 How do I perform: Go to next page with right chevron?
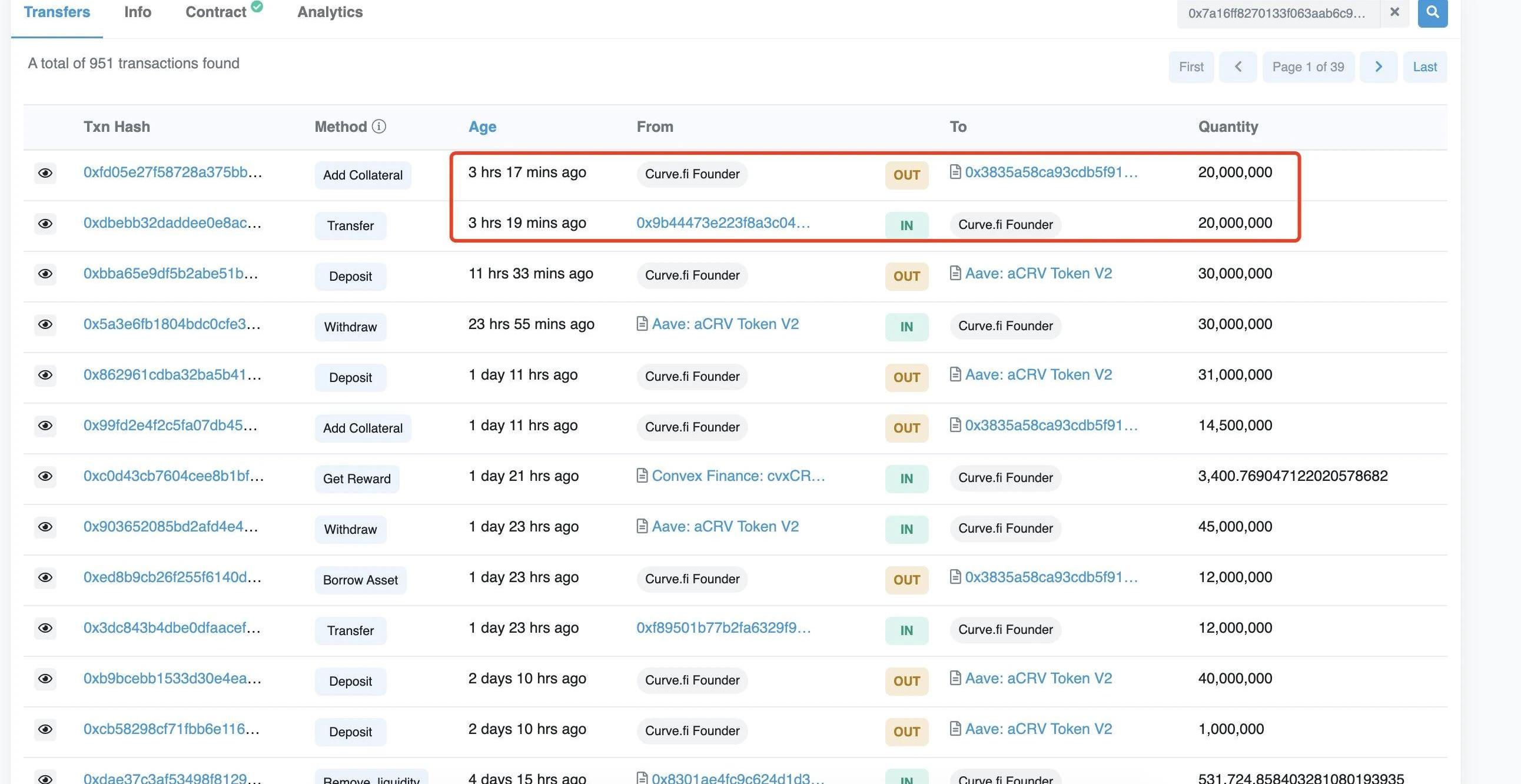[1377, 67]
